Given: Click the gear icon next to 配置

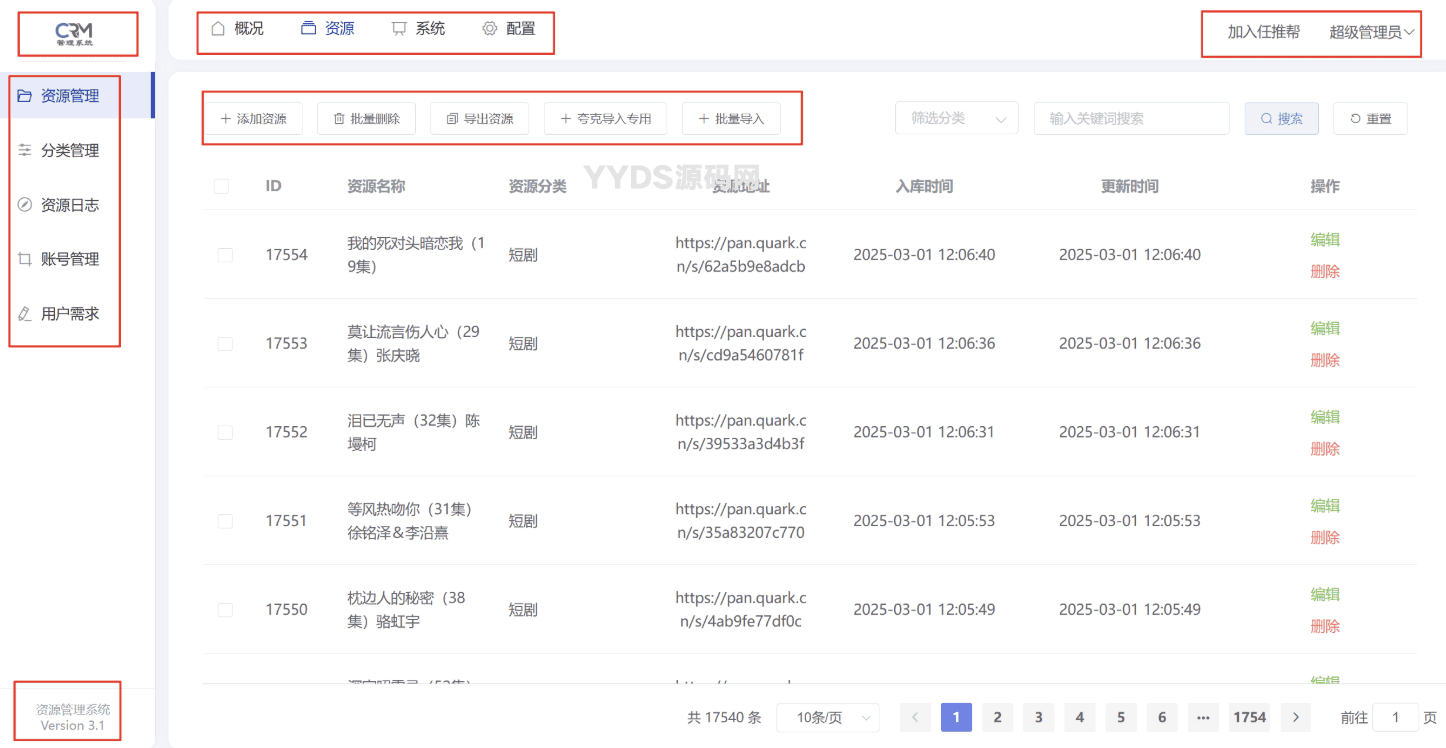Looking at the screenshot, I should coord(490,28).
